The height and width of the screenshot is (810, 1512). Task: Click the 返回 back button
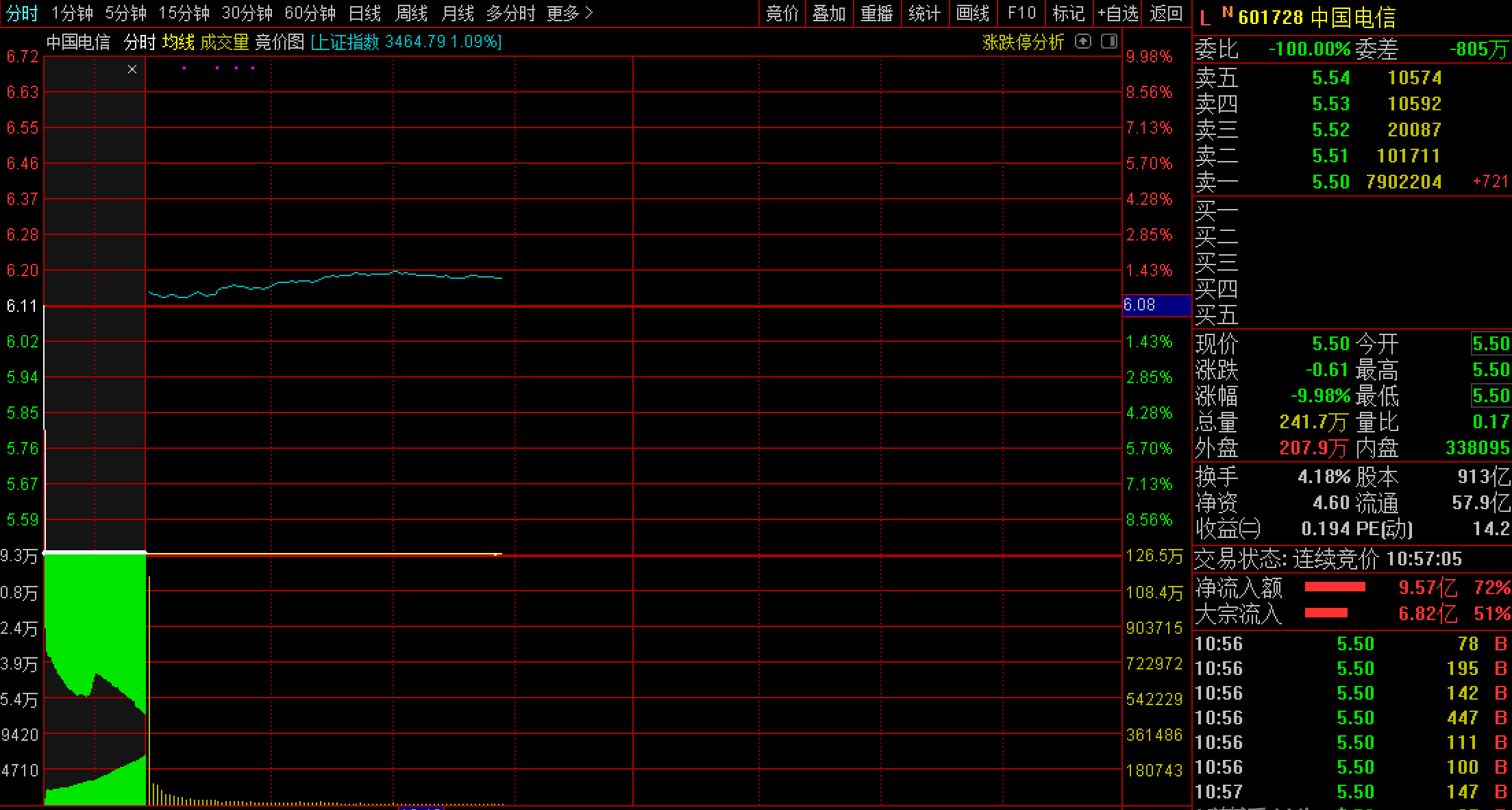[x=1166, y=13]
